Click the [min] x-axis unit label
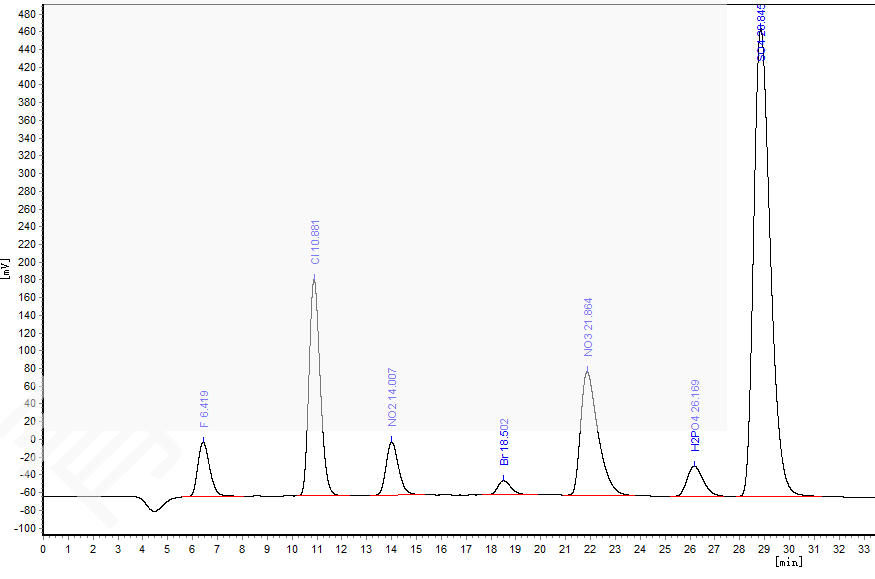This screenshot has height=579, width=875. coord(789,563)
